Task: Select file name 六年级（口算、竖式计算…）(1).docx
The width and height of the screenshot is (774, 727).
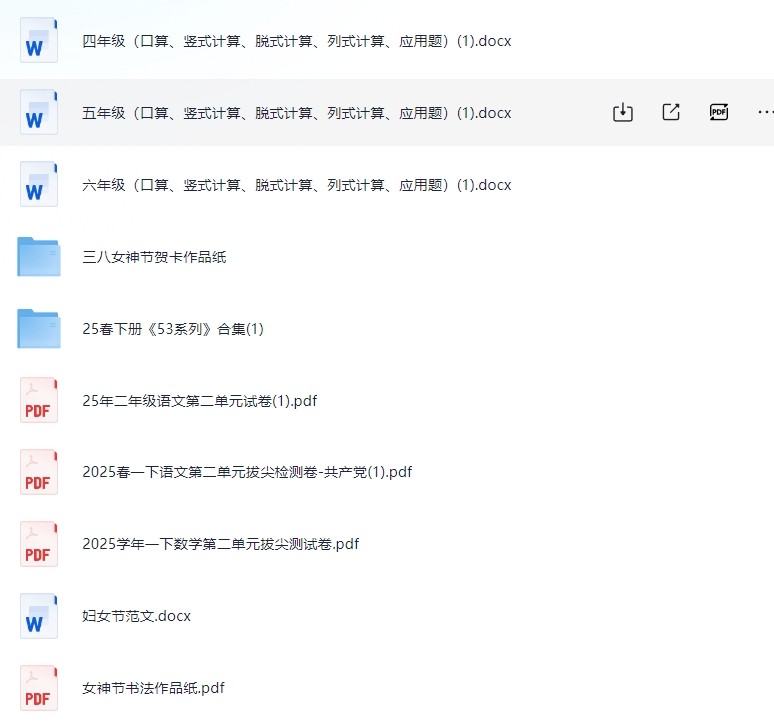Action: click(x=297, y=185)
